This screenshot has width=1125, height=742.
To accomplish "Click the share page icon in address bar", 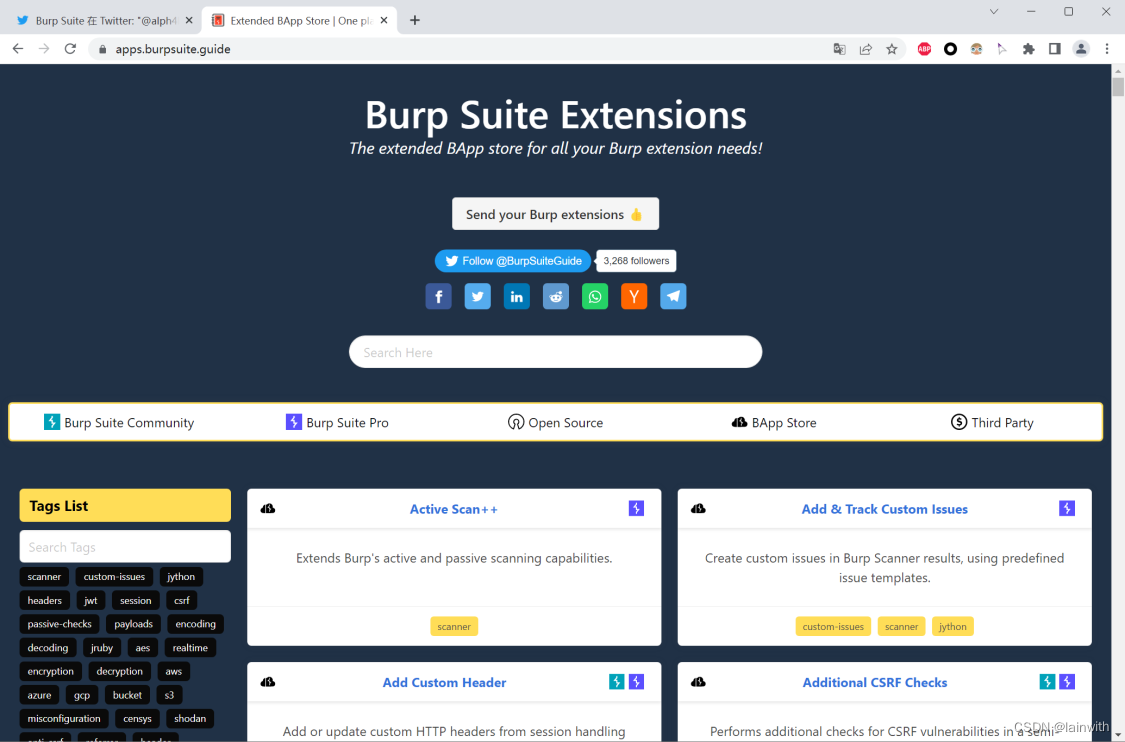I will click(x=866, y=49).
